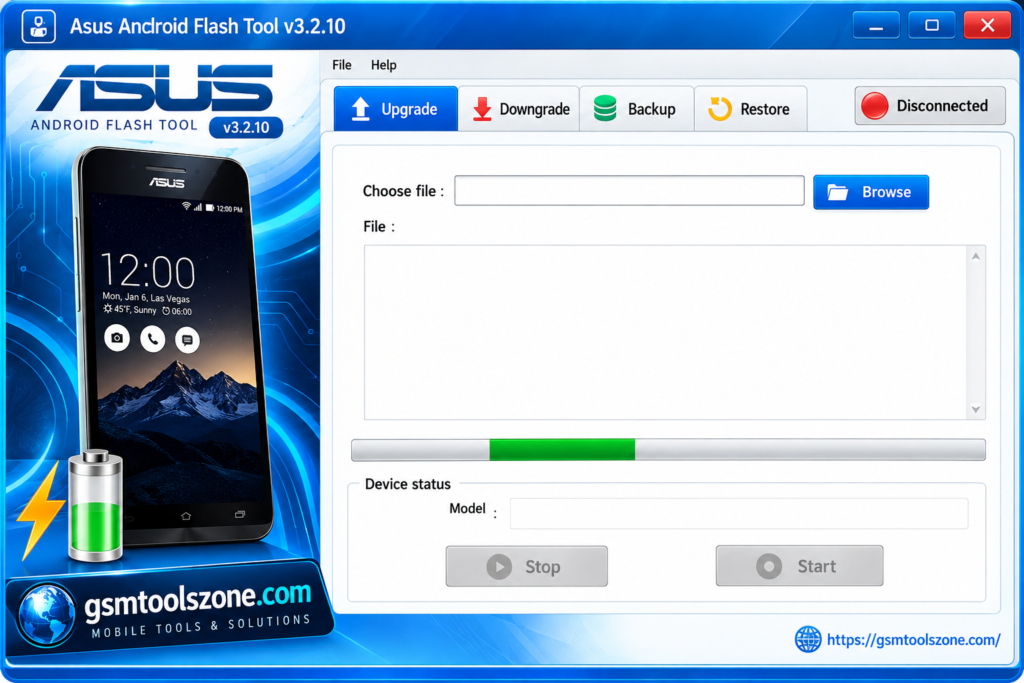The height and width of the screenshot is (683, 1024).
Task: Click the battery icon in sidebar
Action: [95, 506]
